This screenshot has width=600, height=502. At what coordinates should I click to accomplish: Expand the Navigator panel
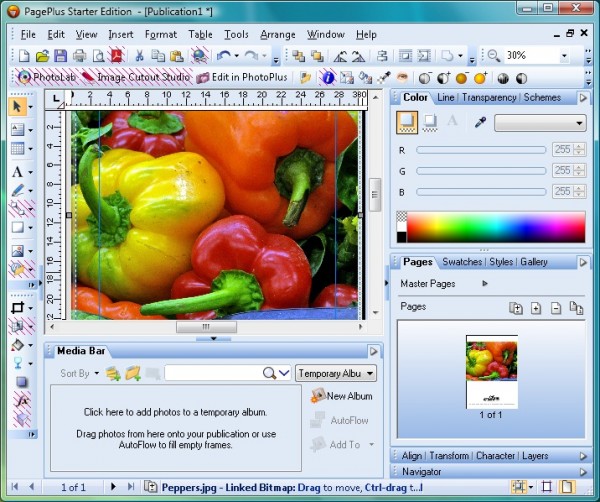click(x=583, y=472)
